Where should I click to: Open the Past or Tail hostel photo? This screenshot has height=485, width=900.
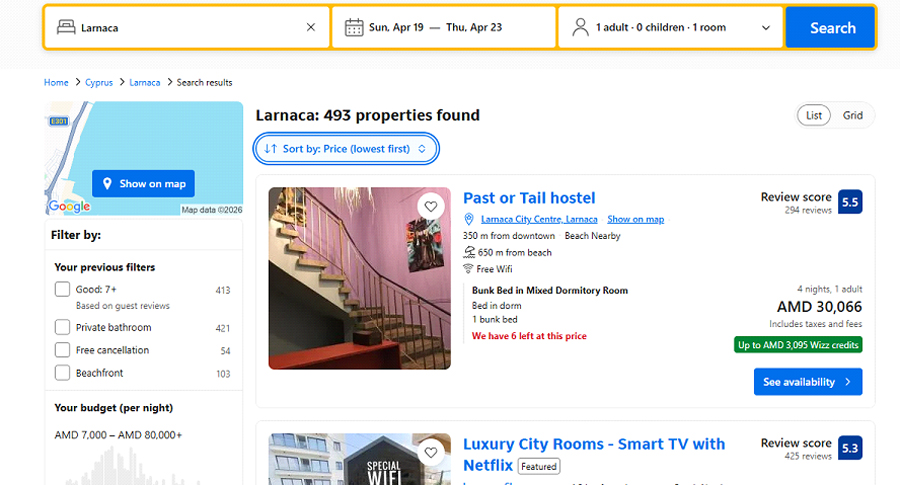[x=359, y=278]
